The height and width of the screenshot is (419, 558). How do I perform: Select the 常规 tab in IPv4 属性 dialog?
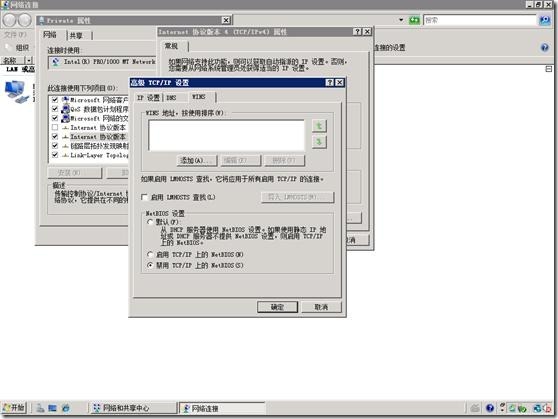(171, 46)
